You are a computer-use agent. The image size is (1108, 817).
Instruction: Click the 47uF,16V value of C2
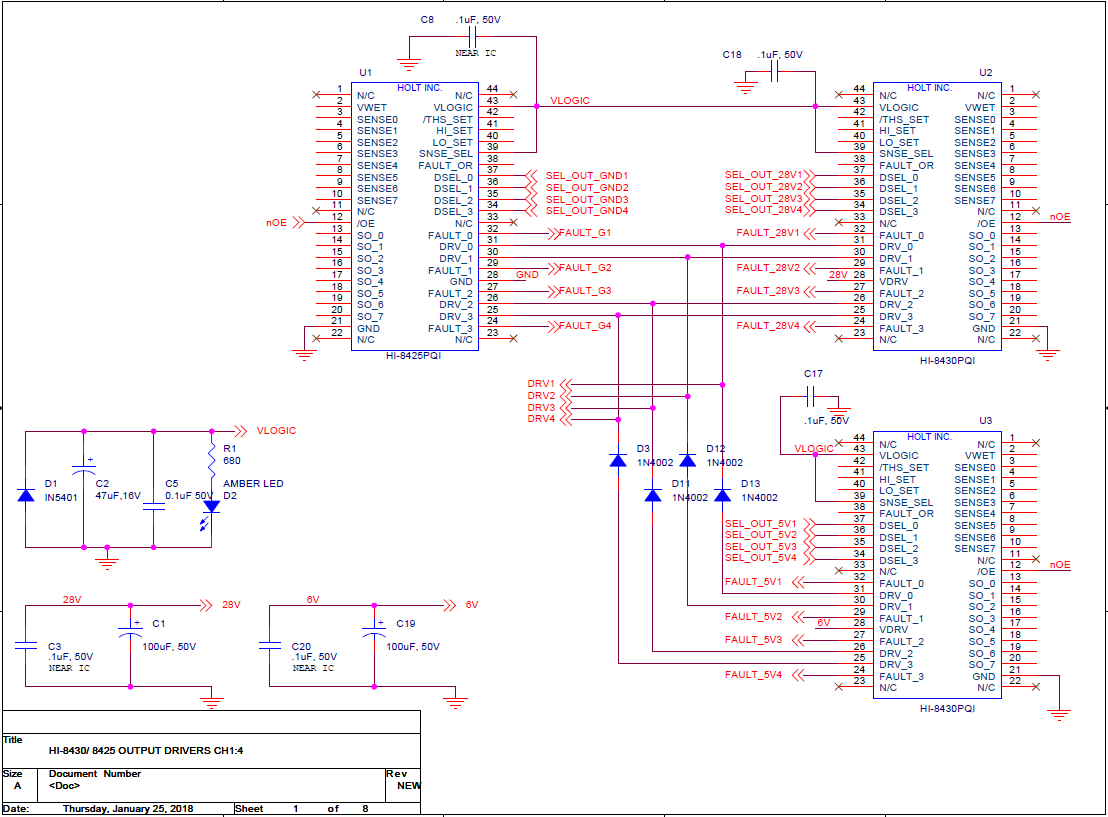coord(118,495)
